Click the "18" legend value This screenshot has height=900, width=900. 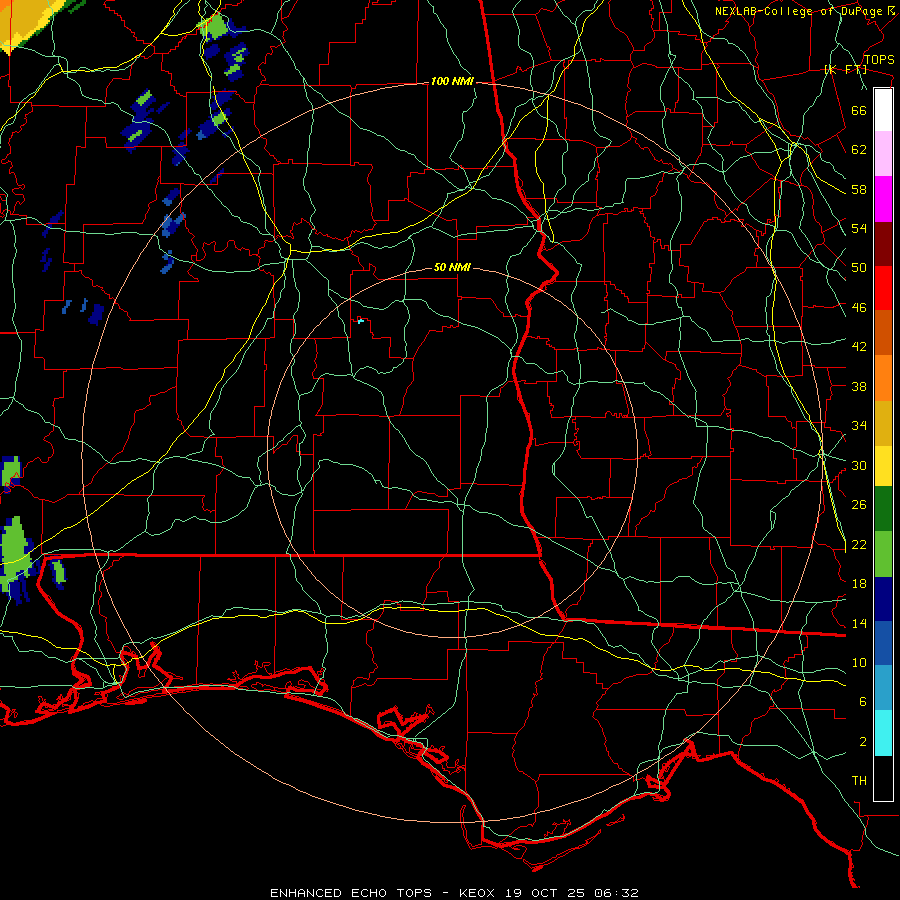coord(859,584)
